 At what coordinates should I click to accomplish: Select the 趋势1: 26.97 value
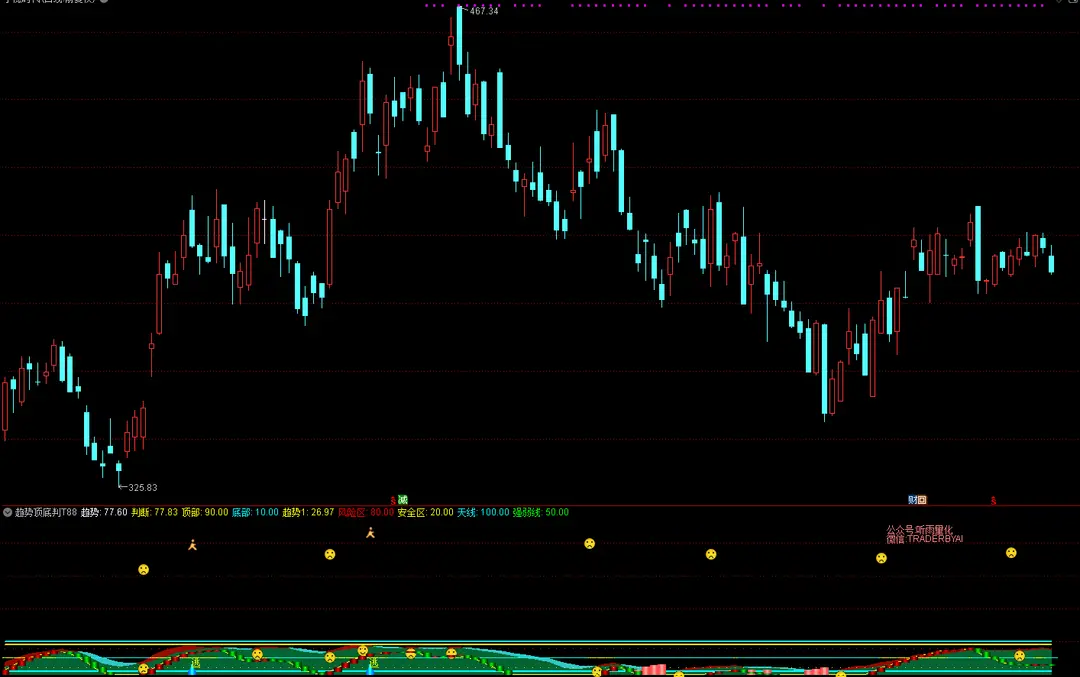[308, 512]
